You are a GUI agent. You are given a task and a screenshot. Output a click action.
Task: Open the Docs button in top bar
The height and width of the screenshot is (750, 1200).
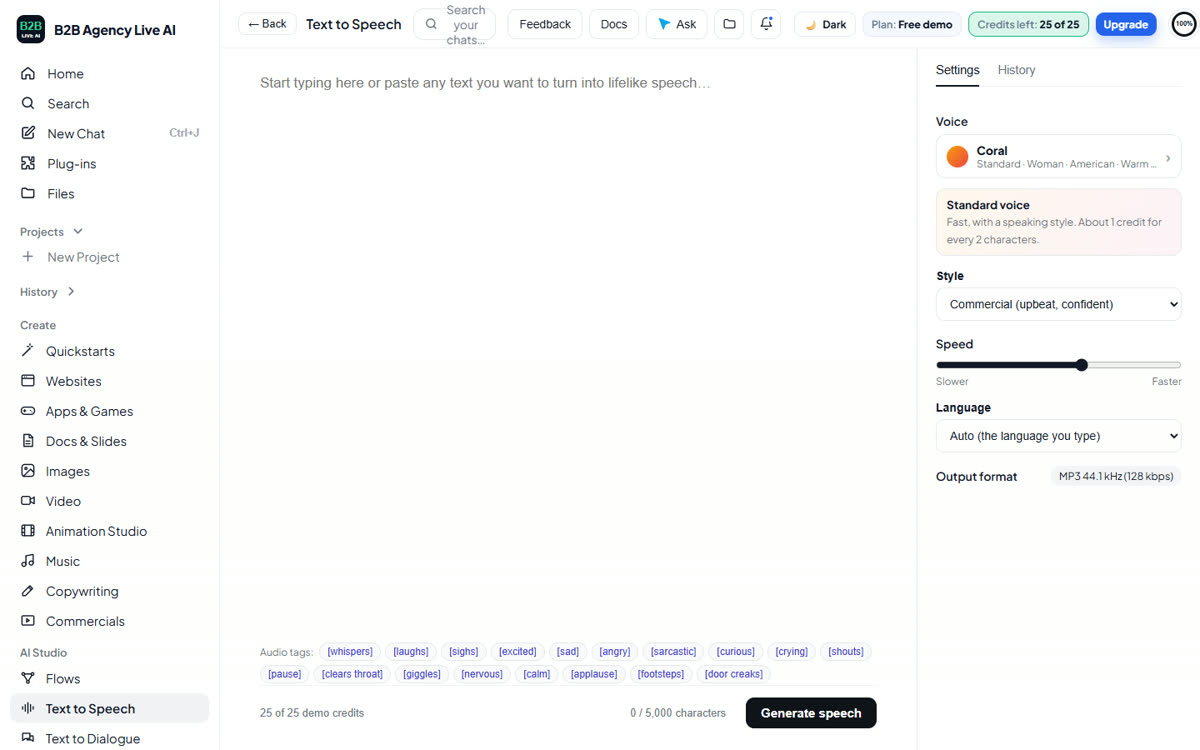pyautogui.click(x=614, y=24)
